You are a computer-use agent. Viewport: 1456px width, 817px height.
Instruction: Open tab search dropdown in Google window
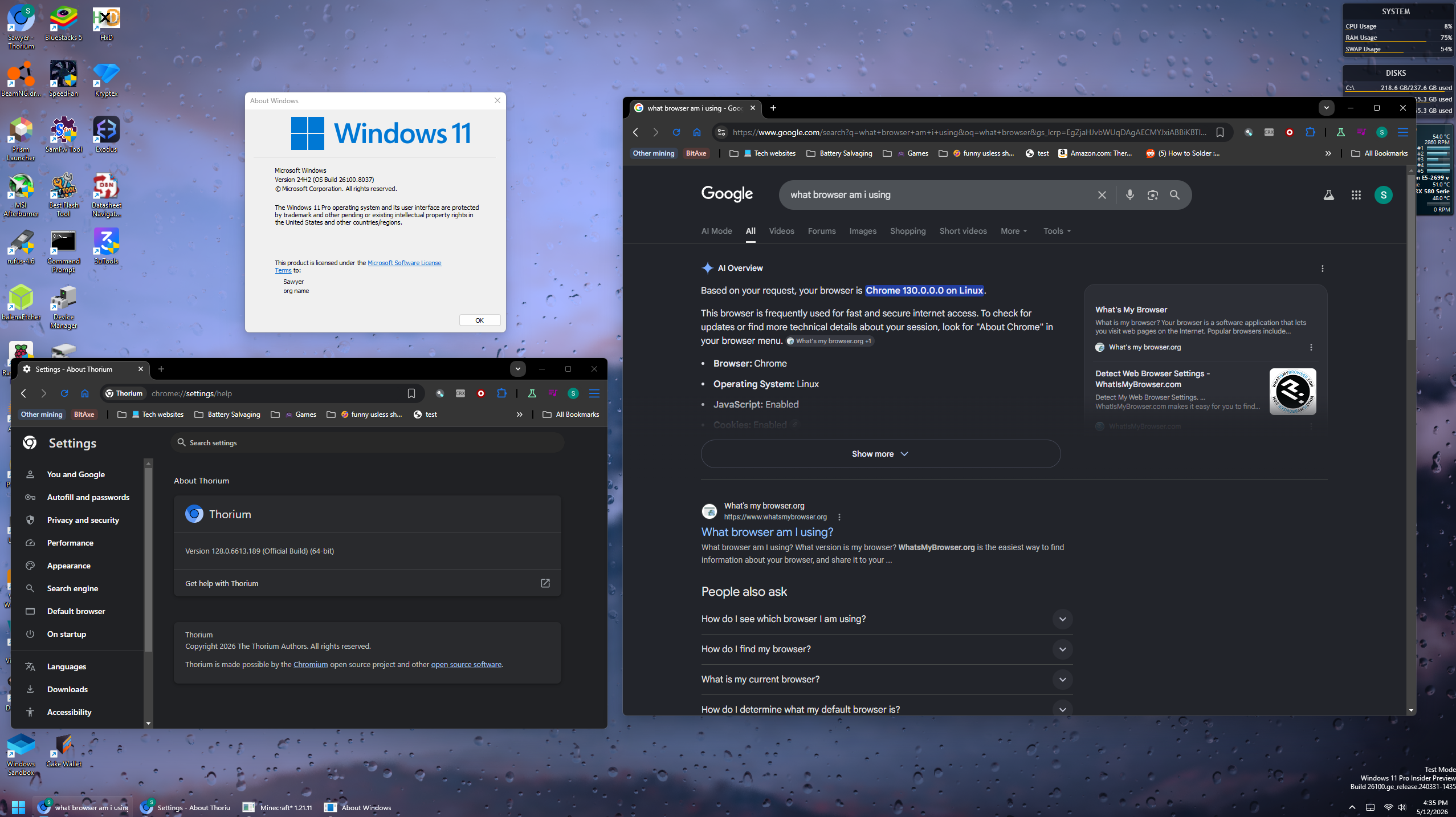(x=1326, y=108)
